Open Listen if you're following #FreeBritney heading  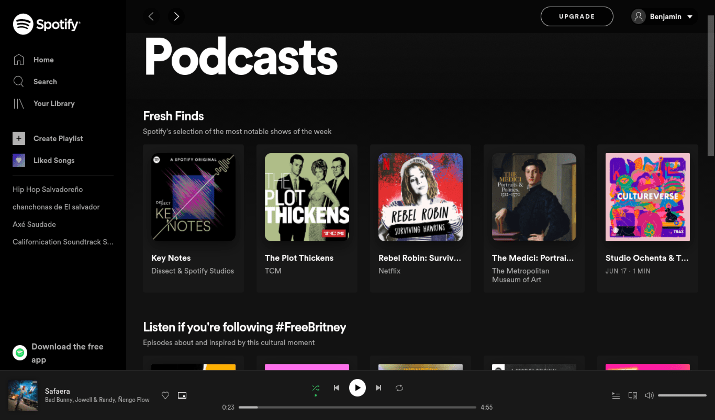tap(244, 327)
